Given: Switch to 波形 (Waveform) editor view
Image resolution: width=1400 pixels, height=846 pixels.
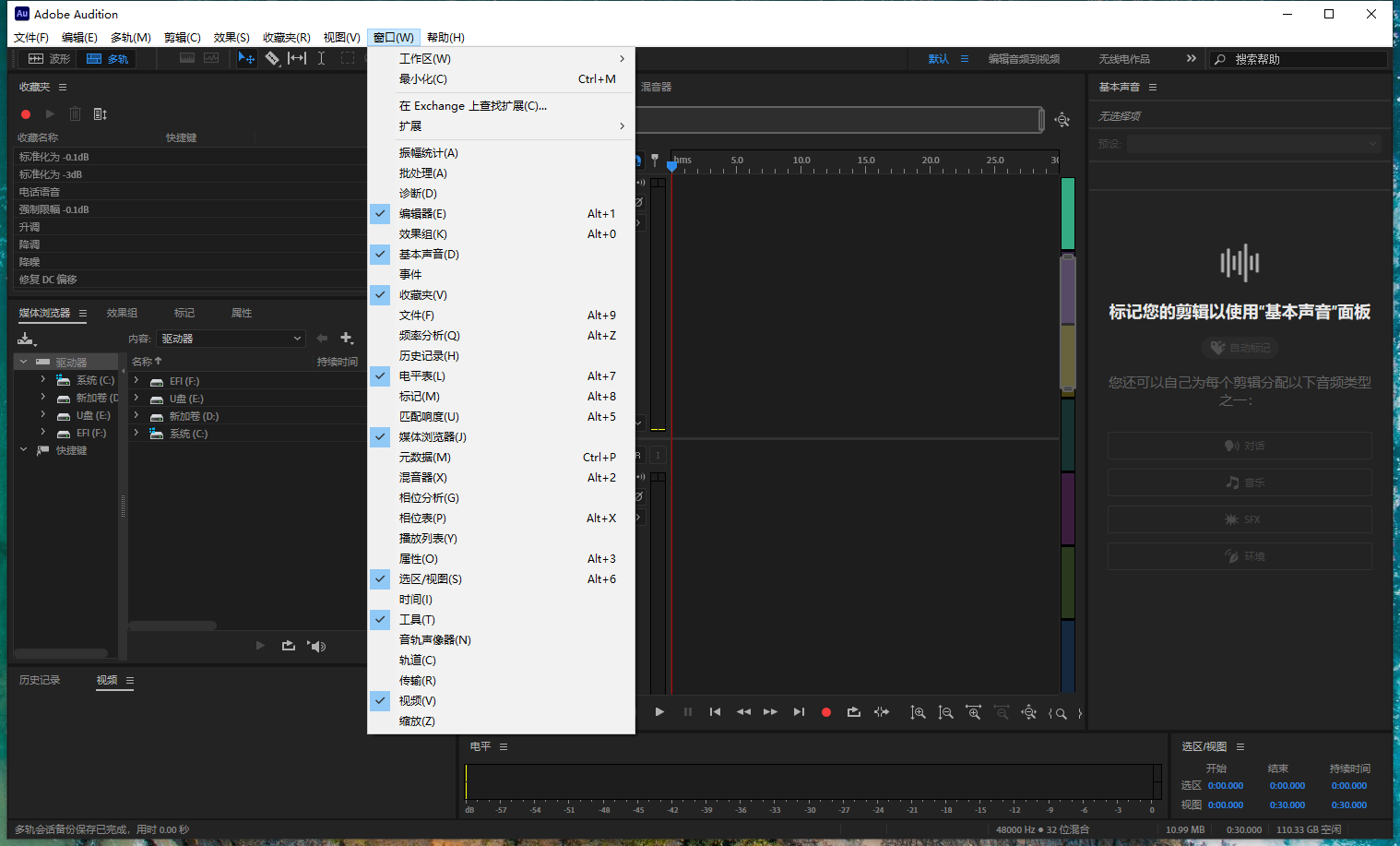Looking at the screenshot, I should point(47,58).
